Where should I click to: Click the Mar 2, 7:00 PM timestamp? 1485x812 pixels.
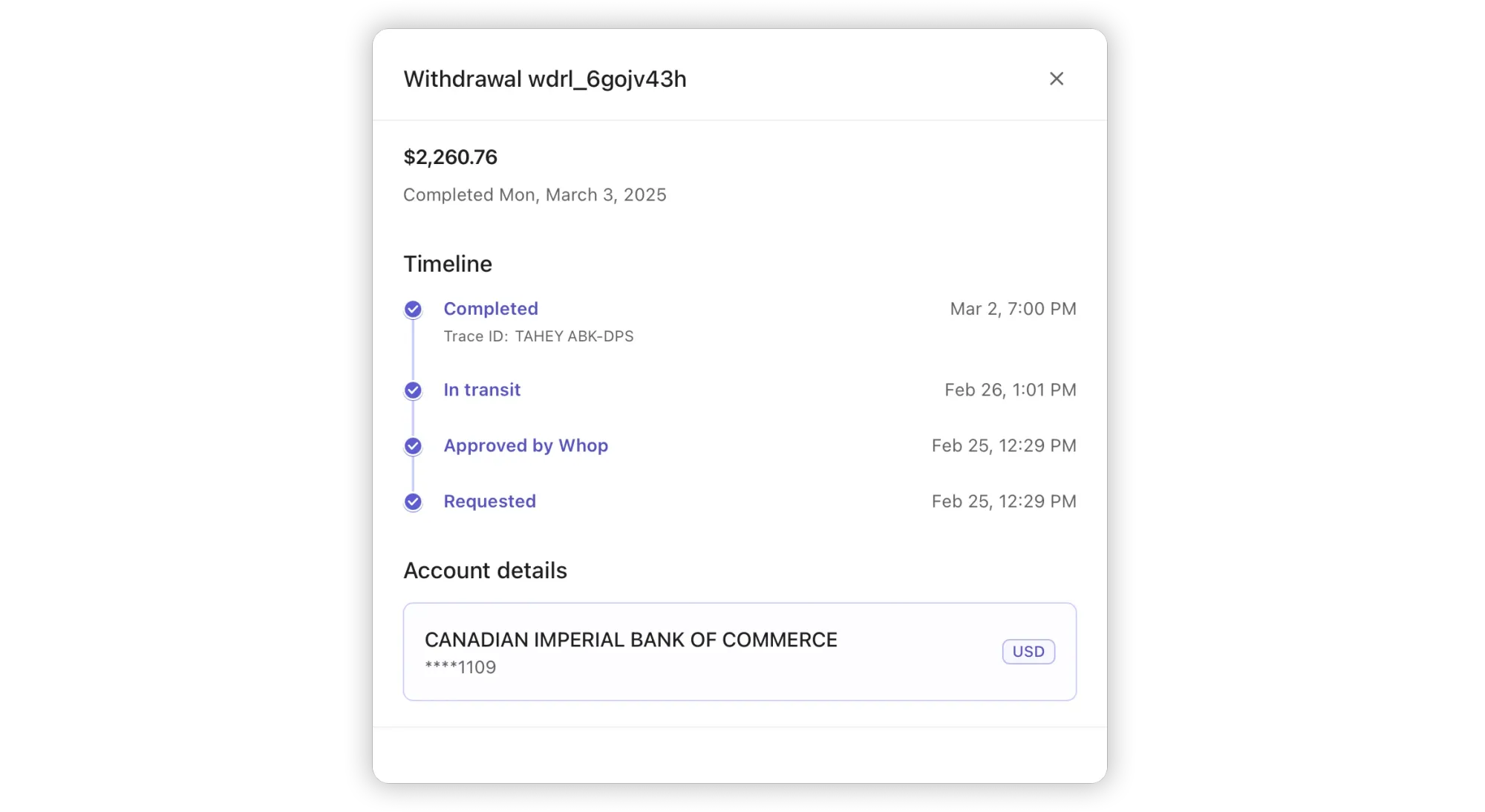1013,309
